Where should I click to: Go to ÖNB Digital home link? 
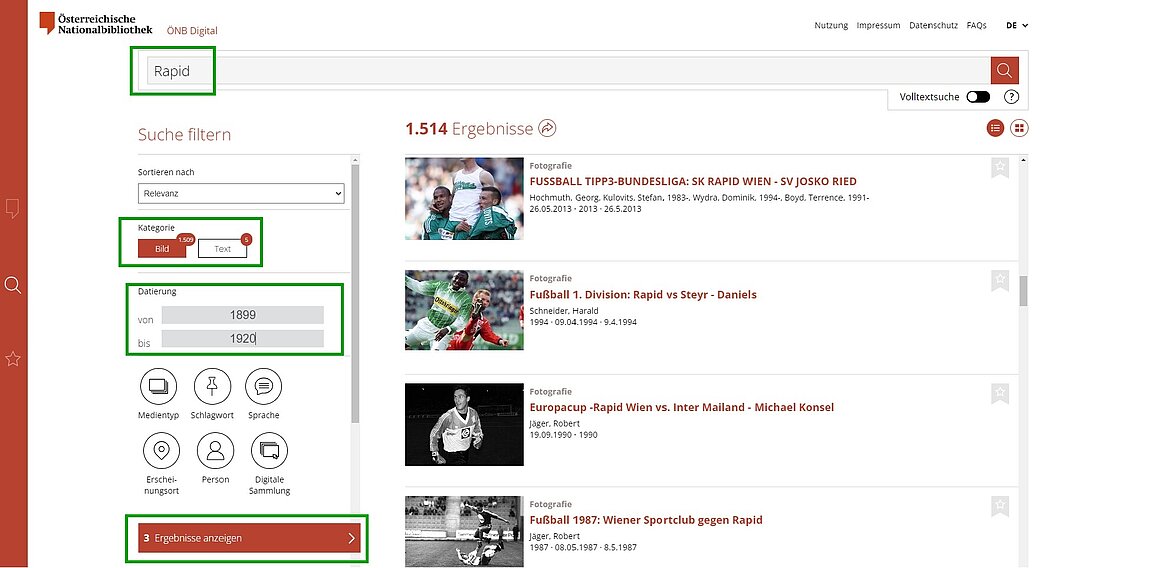192,31
